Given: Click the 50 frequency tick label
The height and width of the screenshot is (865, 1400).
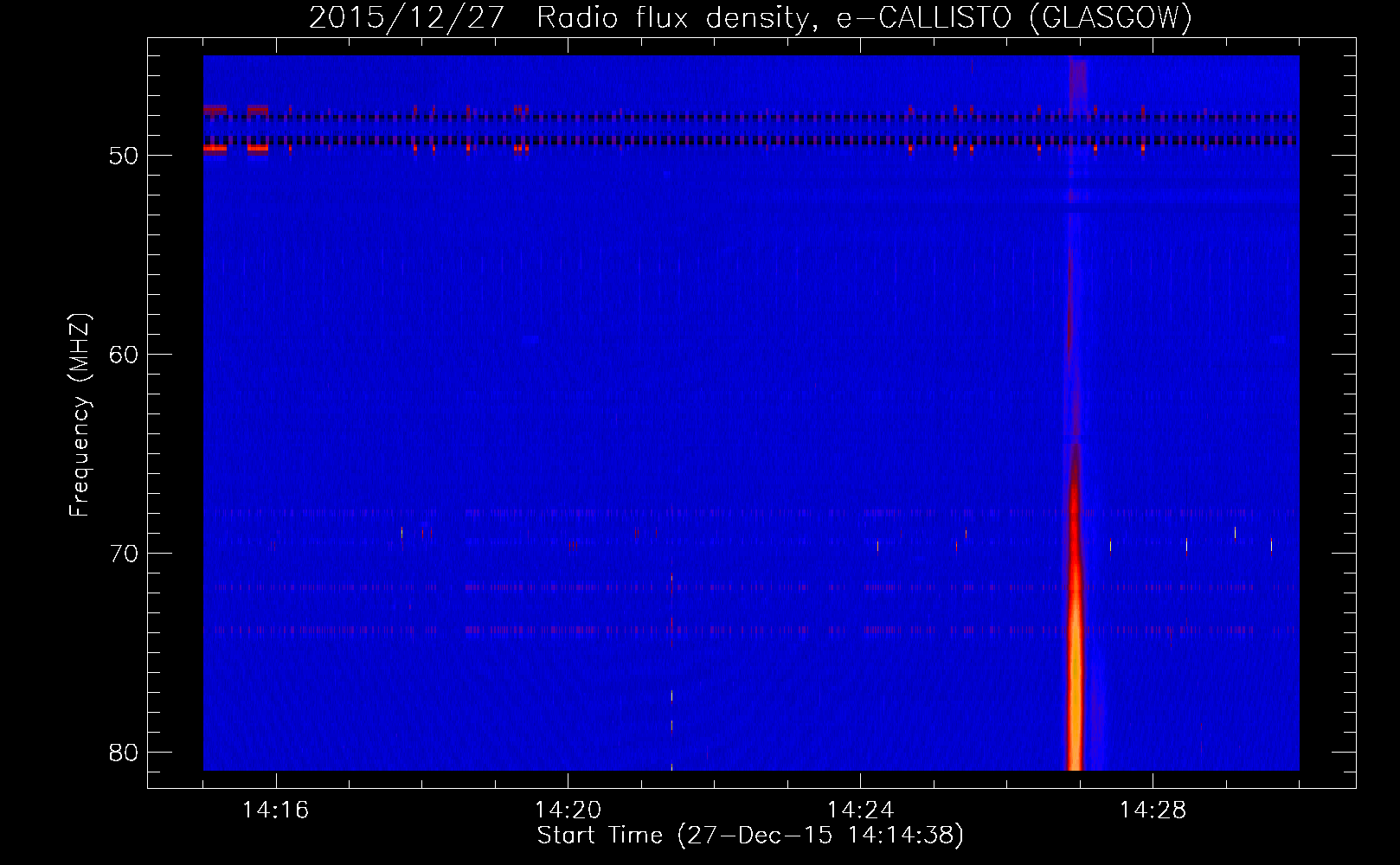Looking at the screenshot, I should pyautogui.click(x=124, y=156).
